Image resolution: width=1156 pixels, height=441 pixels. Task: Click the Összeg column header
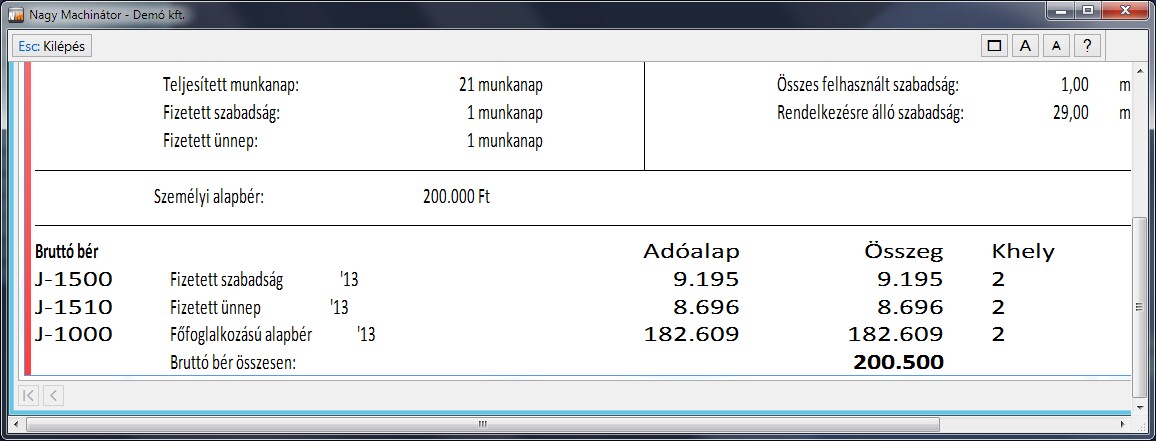click(903, 252)
